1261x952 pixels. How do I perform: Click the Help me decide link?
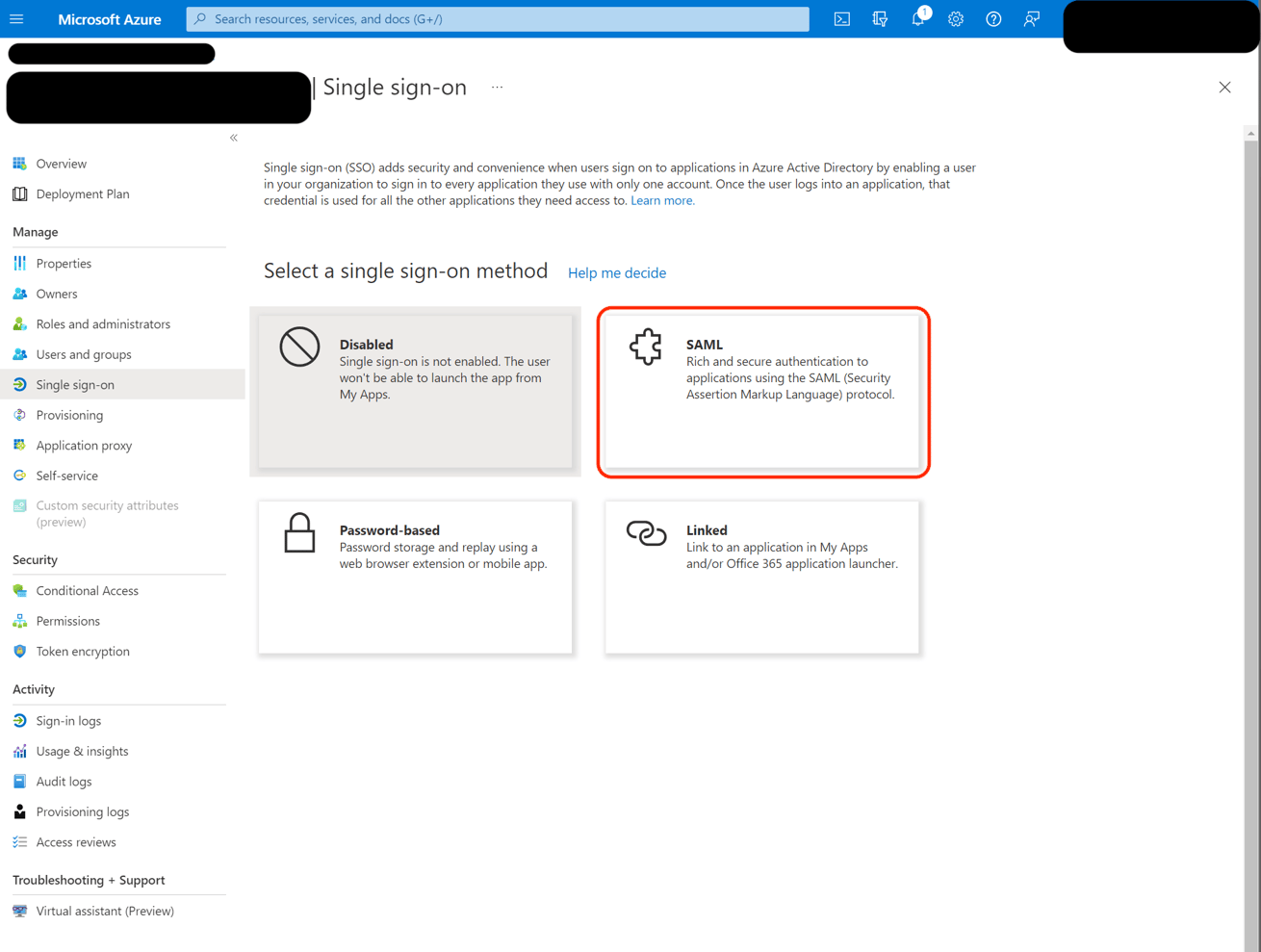click(617, 273)
